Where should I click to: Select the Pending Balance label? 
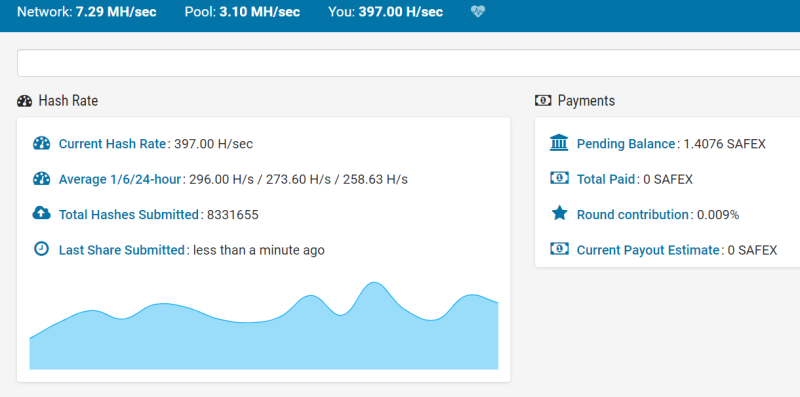tap(626, 144)
